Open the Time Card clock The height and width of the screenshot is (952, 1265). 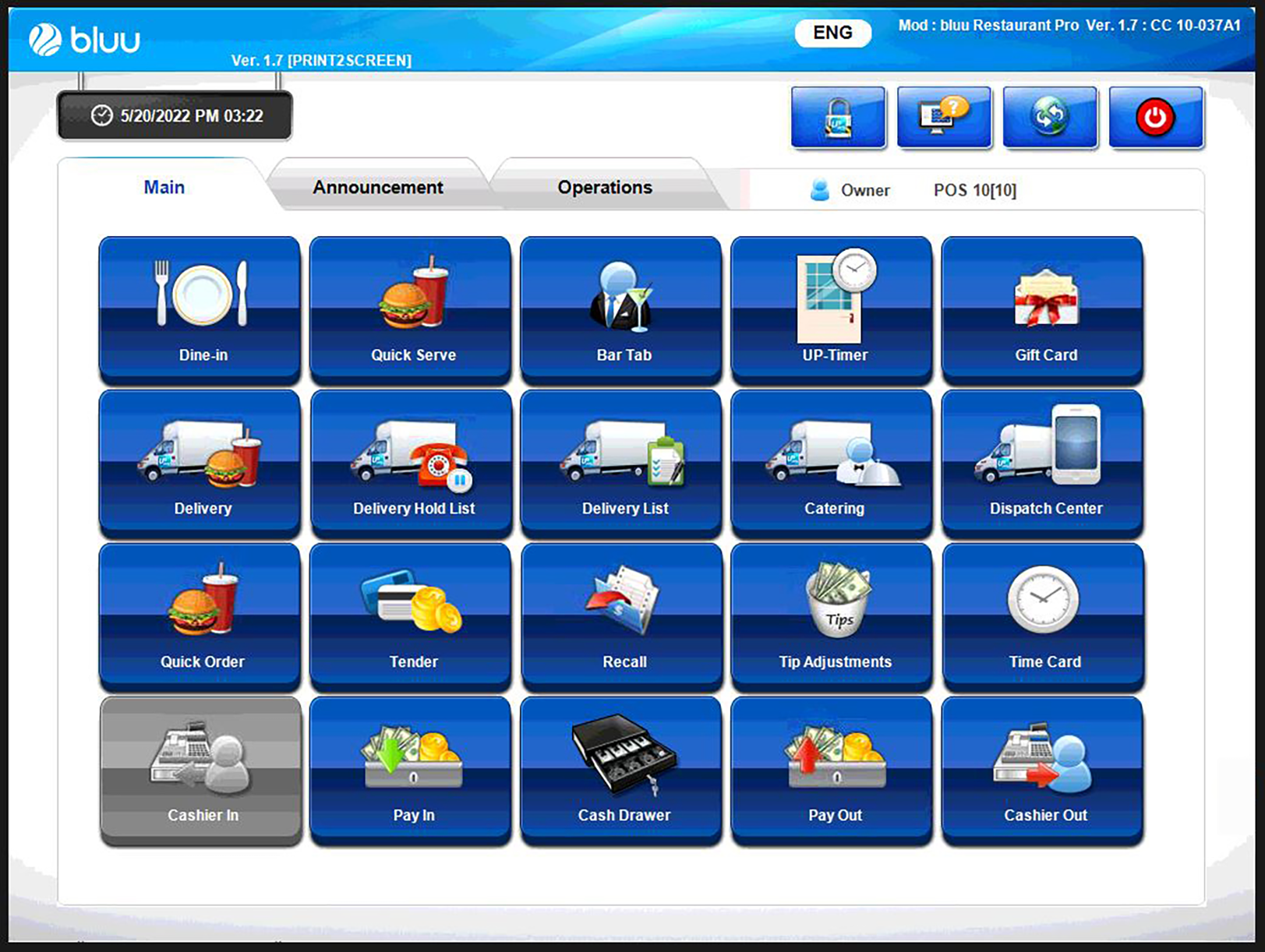click(x=1043, y=616)
